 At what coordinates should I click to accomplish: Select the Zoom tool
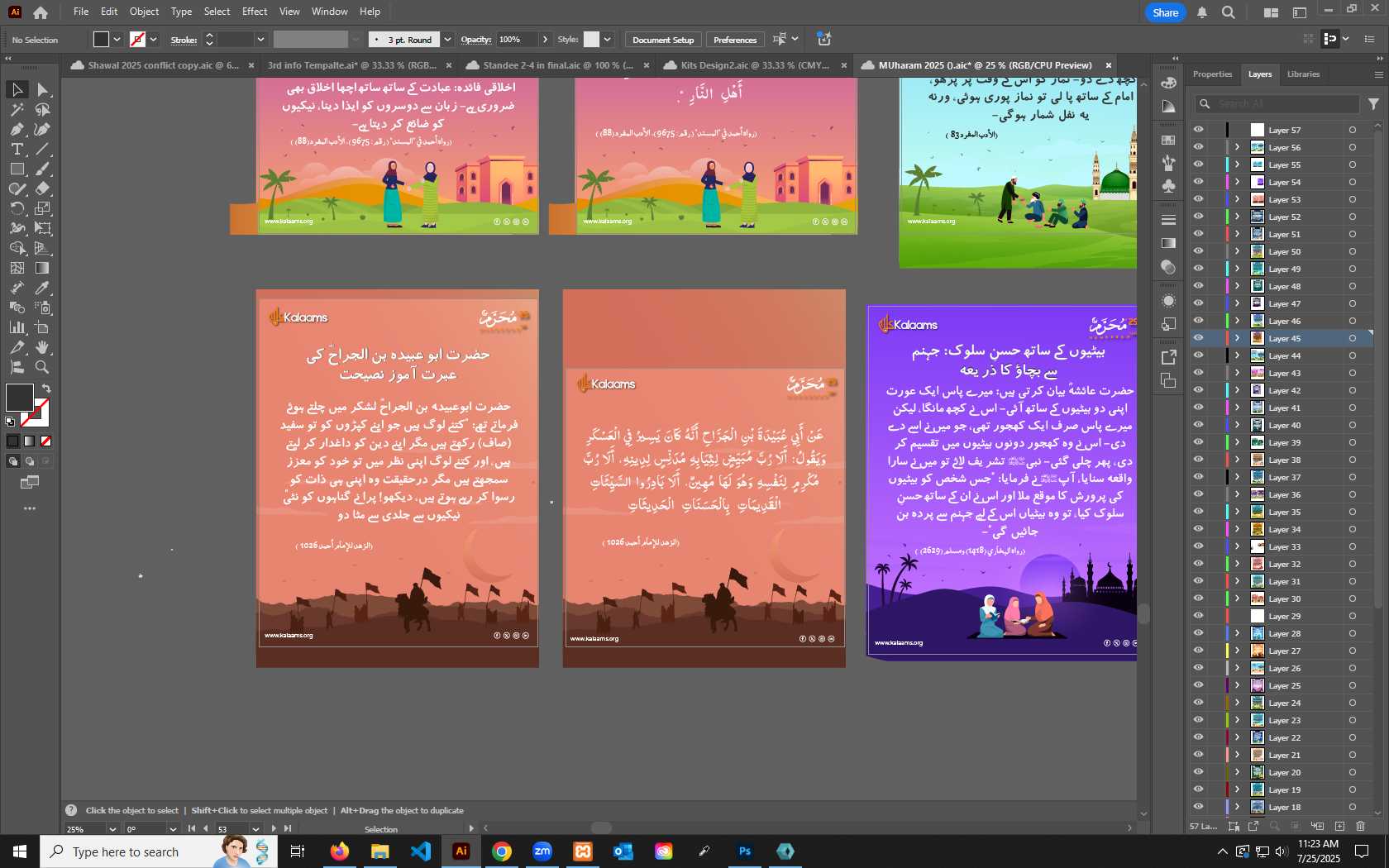42,367
